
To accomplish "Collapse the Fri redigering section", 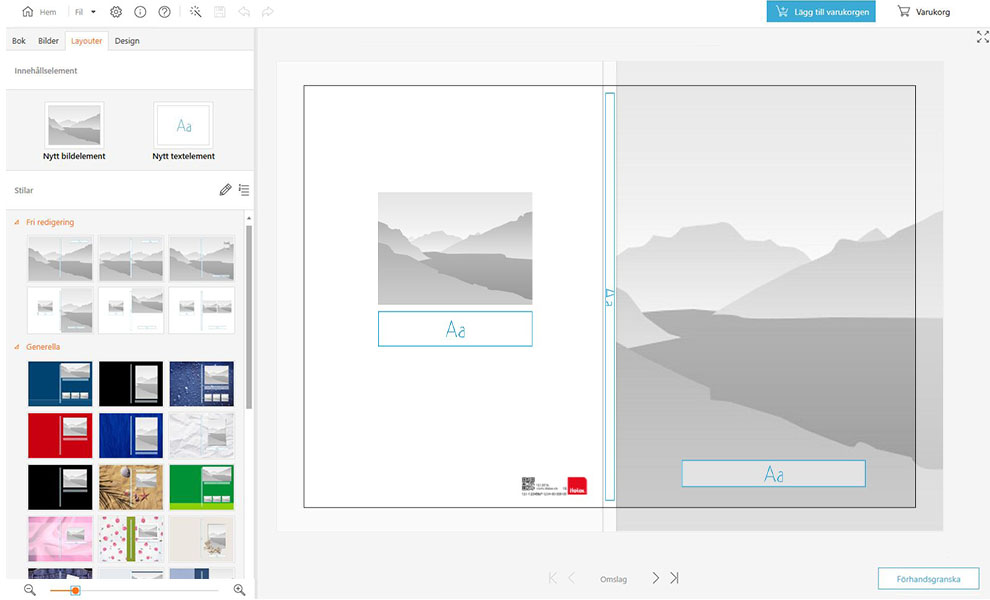I will pyautogui.click(x=17, y=222).
